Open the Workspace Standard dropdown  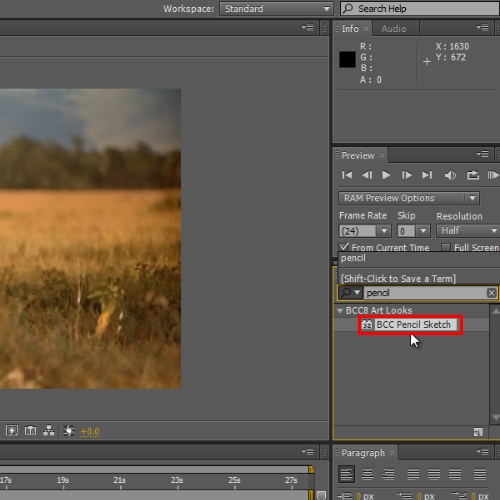click(x=276, y=9)
